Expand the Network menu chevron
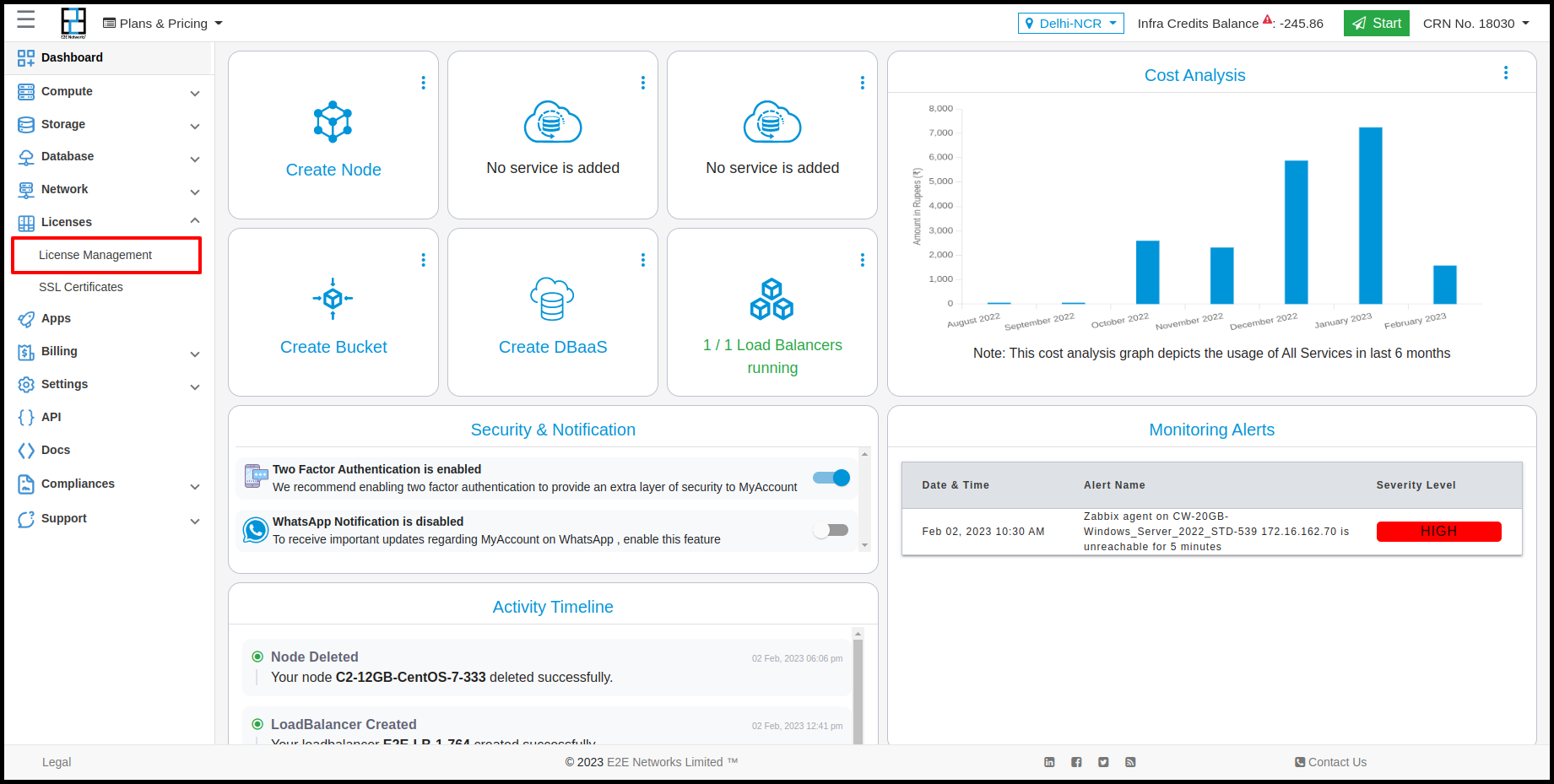This screenshot has height=784, width=1554. 195,192
